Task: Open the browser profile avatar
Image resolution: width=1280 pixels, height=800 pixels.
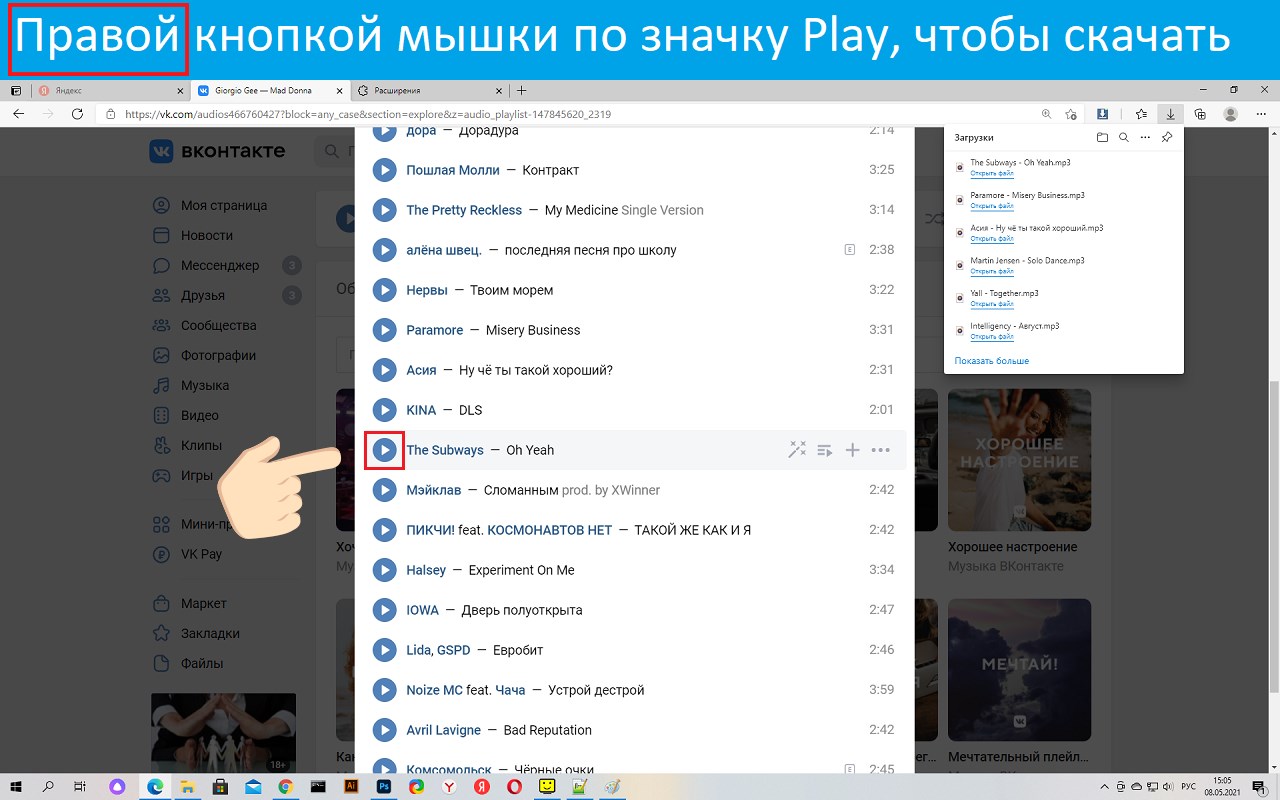Action: [1231, 114]
